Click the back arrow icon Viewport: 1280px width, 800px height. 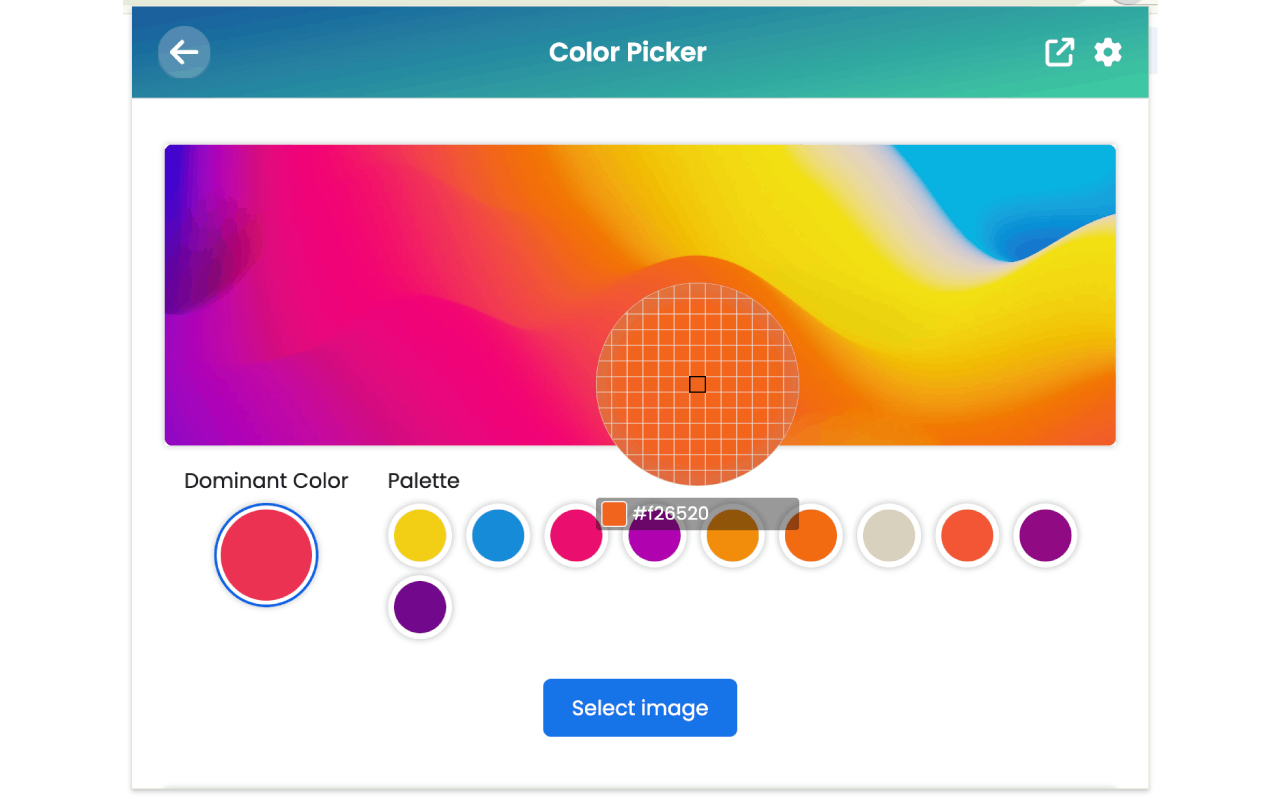[x=184, y=52]
